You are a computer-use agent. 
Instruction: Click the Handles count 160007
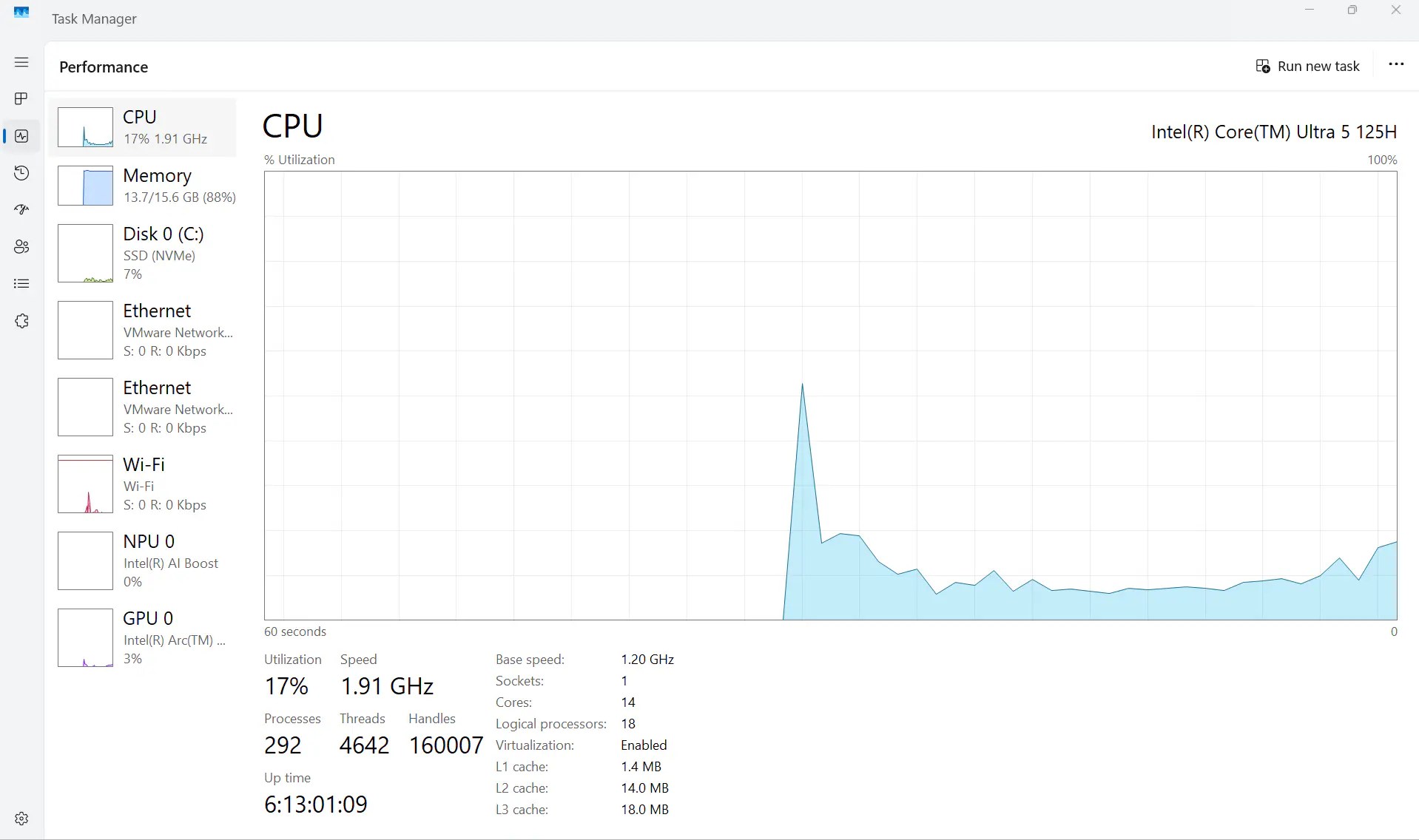click(x=446, y=745)
